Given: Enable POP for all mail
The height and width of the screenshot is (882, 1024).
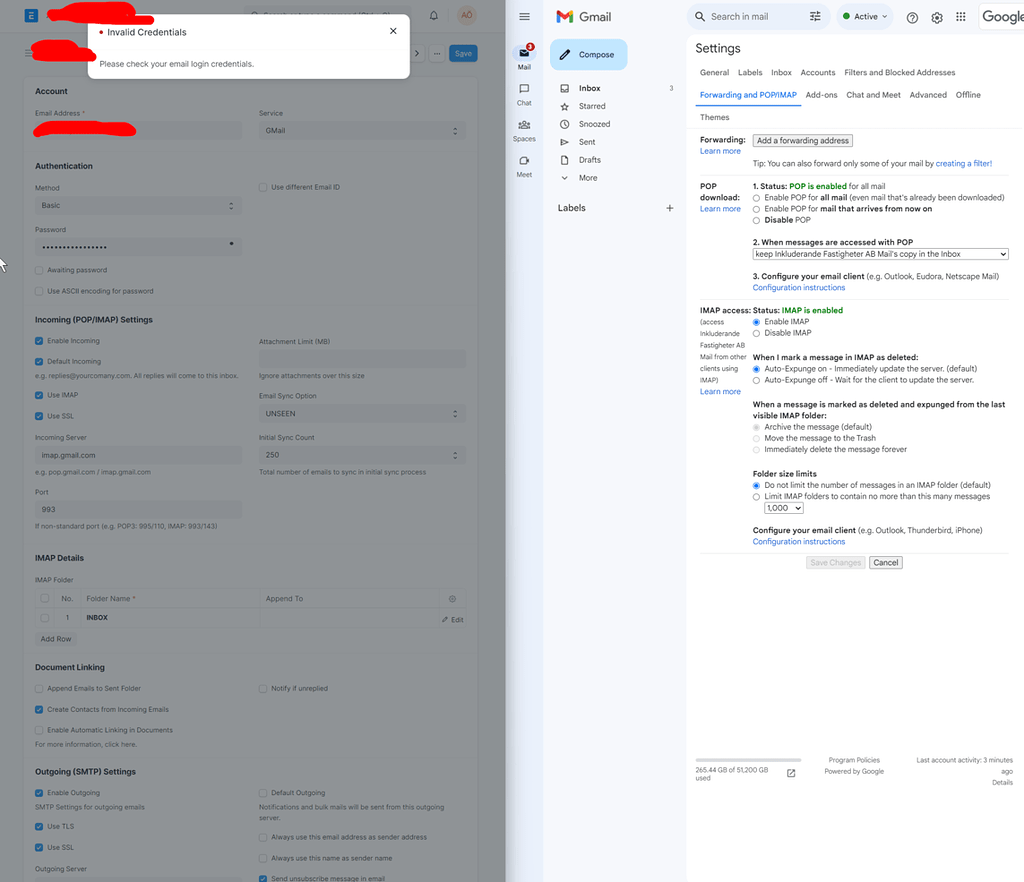Looking at the screenshot, I should pos(755,197).
